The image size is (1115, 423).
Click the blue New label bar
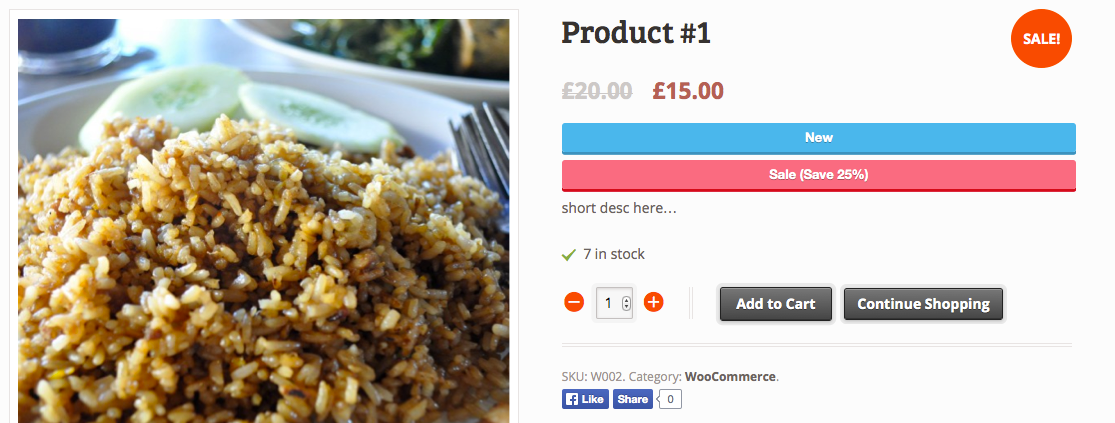click(818, 138)
